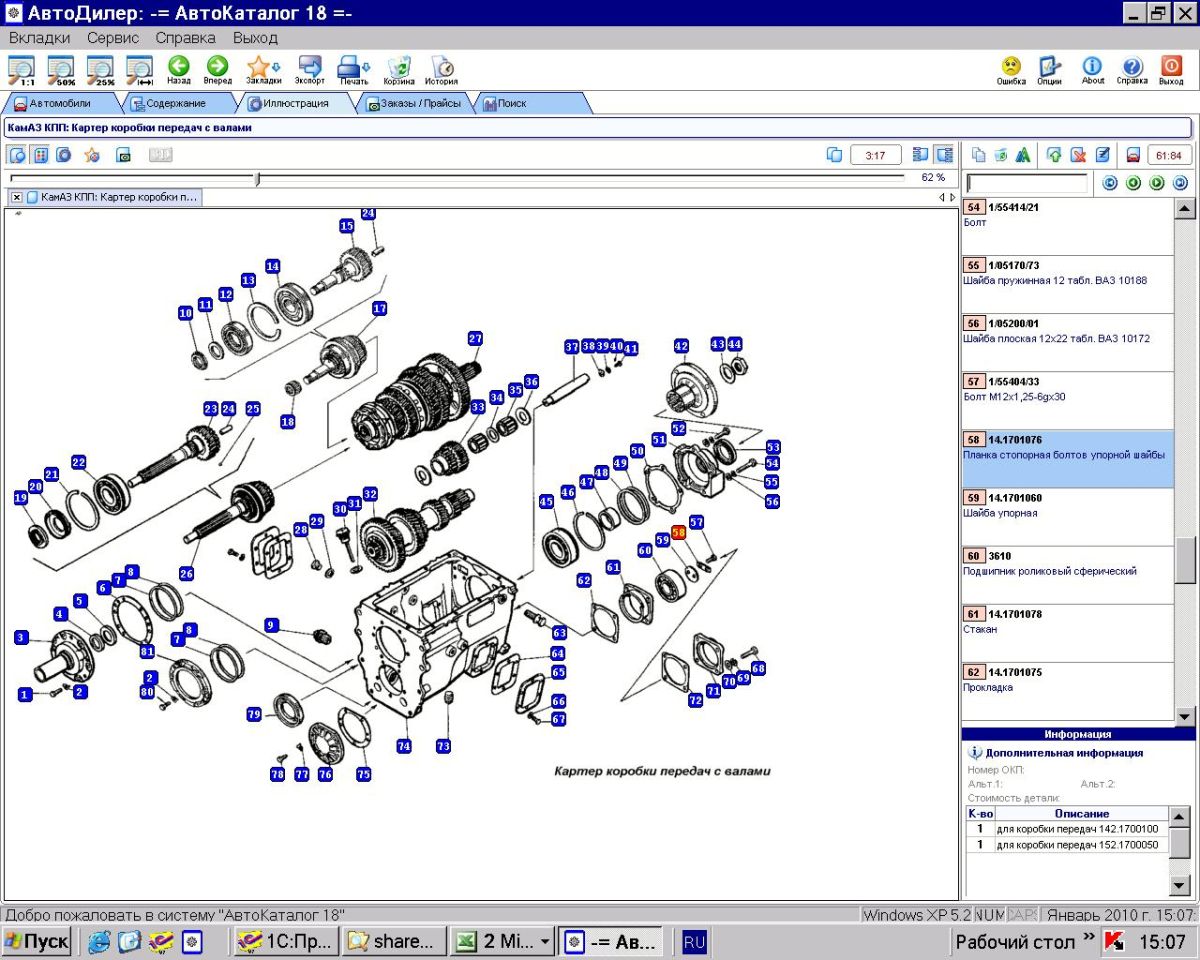Click the green triple-A font icon
Image resolution: width=1200 pixels, height=960 pixels.
tap(1023, 155)
